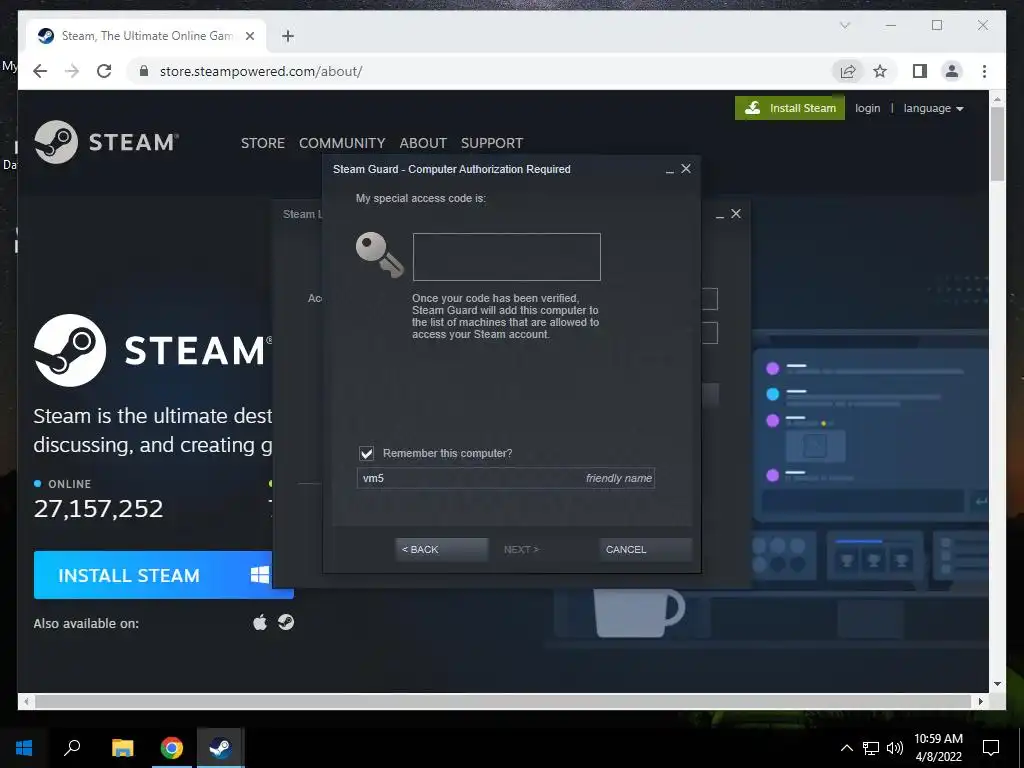Click the Chrome forward arrow
Image resolution: width=1024 pixels, height=768 pixels.
point(72,71)
